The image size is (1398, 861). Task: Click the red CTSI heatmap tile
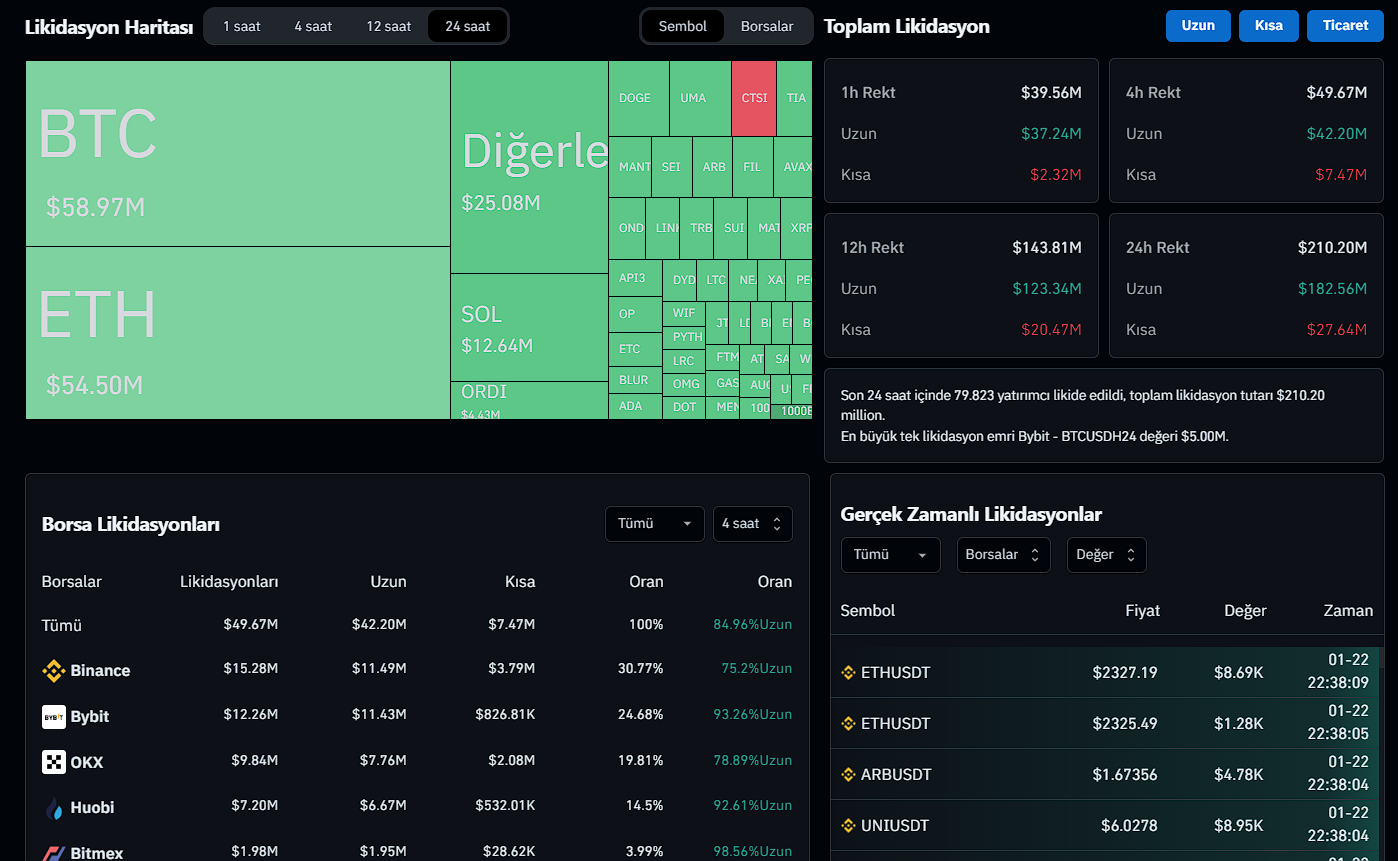754,98
